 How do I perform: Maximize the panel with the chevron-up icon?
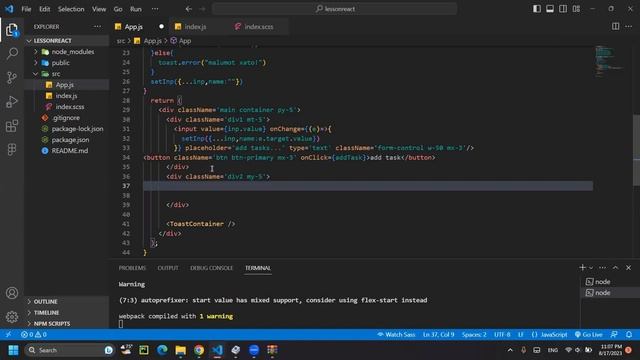pos(616,268)
